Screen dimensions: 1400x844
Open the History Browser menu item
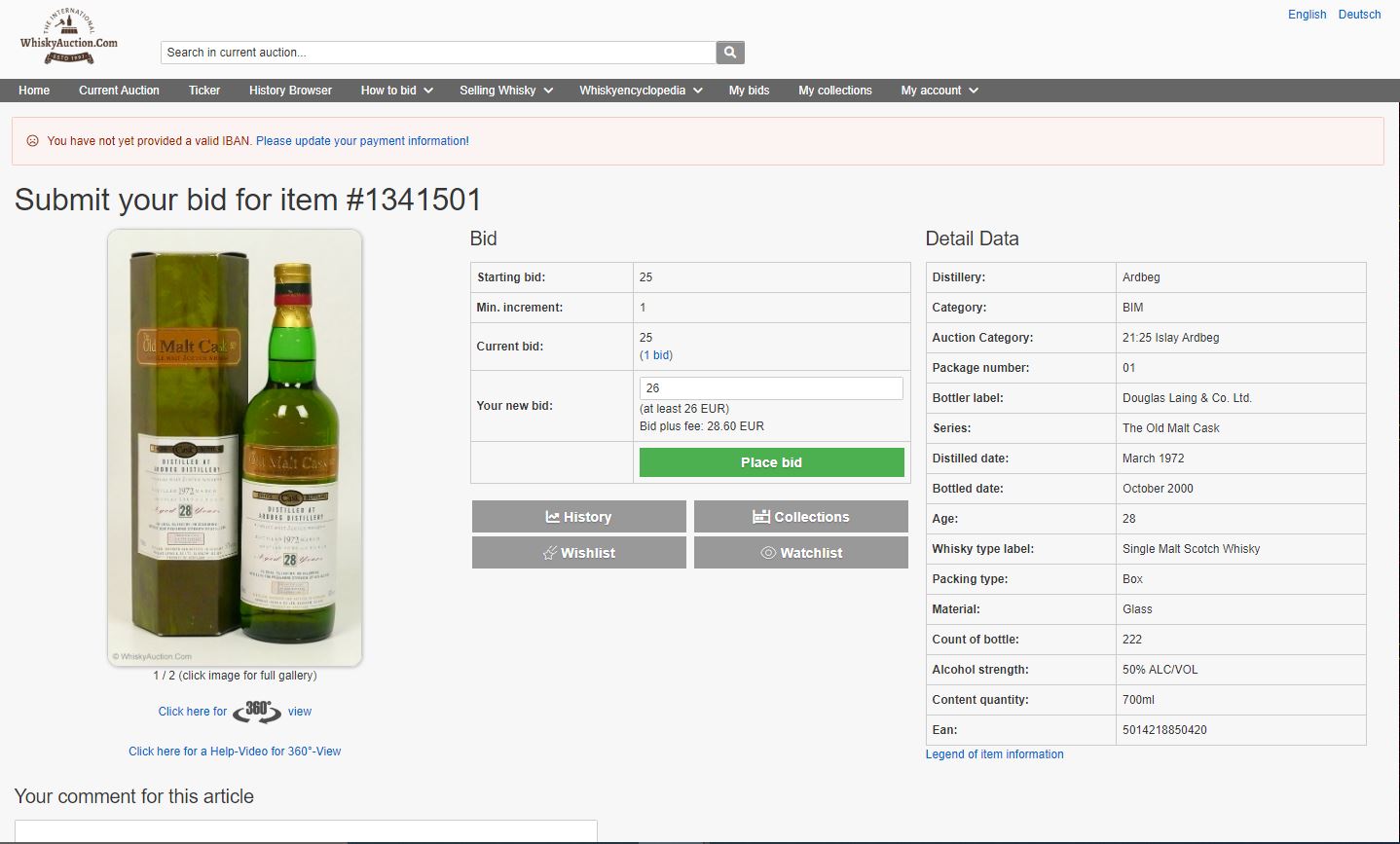coord(290,91)
